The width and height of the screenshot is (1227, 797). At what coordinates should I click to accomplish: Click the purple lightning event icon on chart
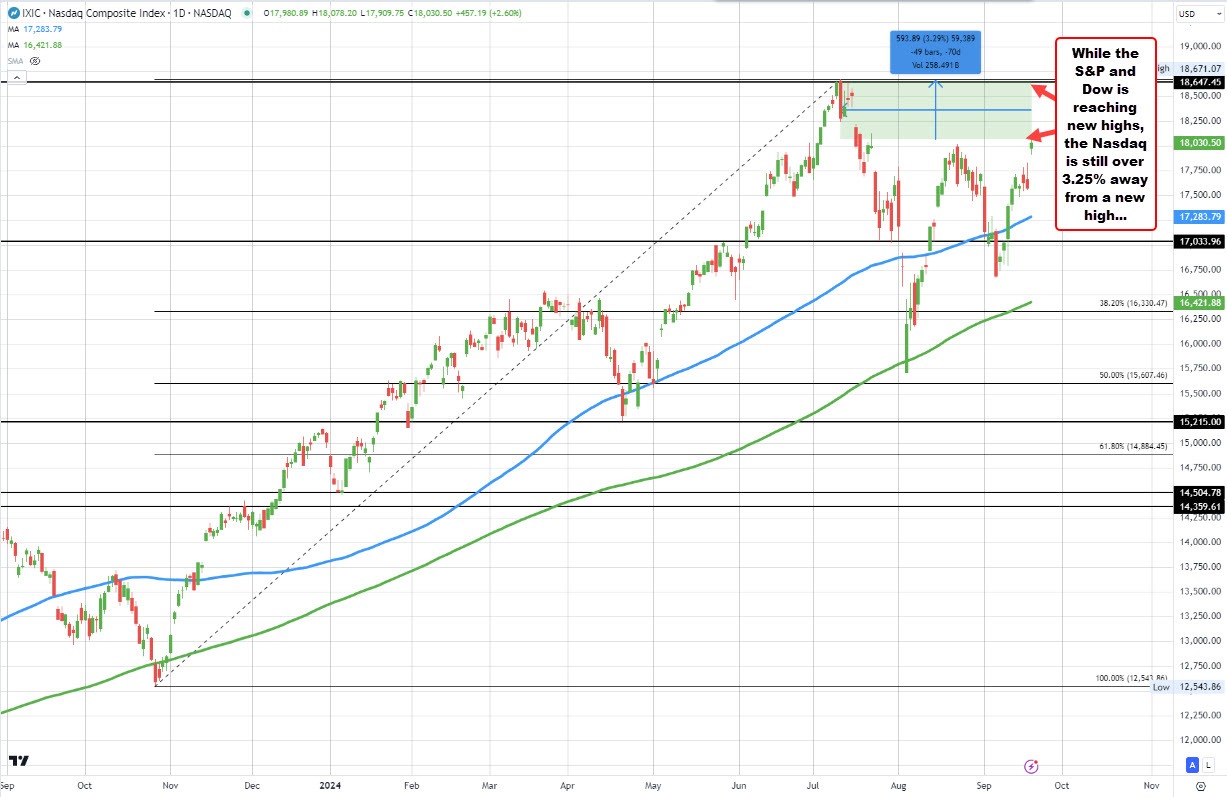(x=1029, y=766)
